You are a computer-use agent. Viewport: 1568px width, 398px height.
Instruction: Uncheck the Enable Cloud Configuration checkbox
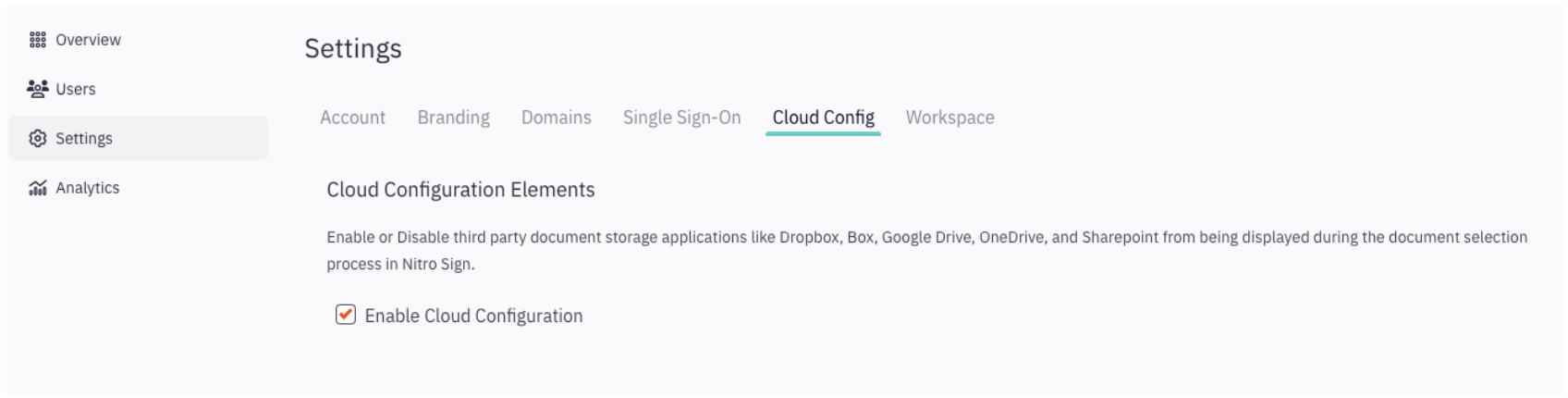tap(346, 315)
